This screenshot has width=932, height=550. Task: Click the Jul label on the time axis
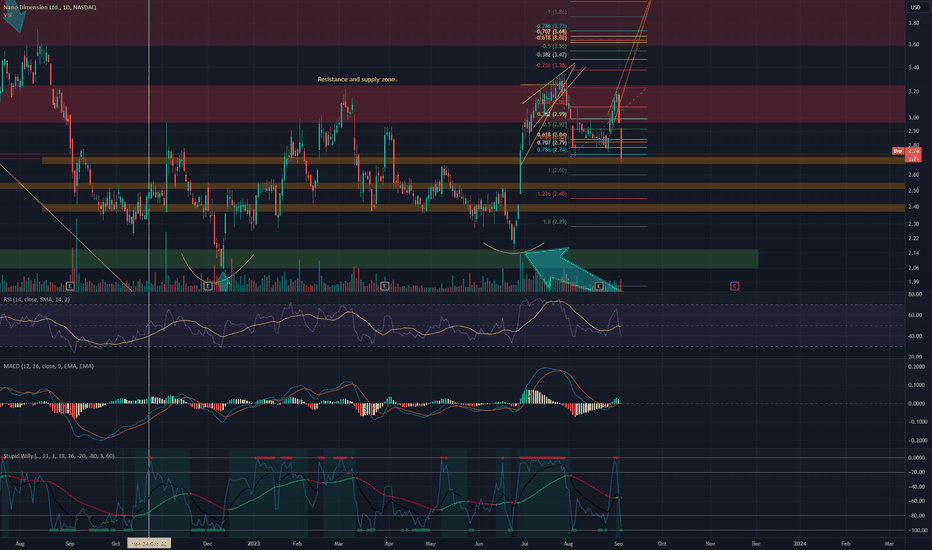click(524, 543)
